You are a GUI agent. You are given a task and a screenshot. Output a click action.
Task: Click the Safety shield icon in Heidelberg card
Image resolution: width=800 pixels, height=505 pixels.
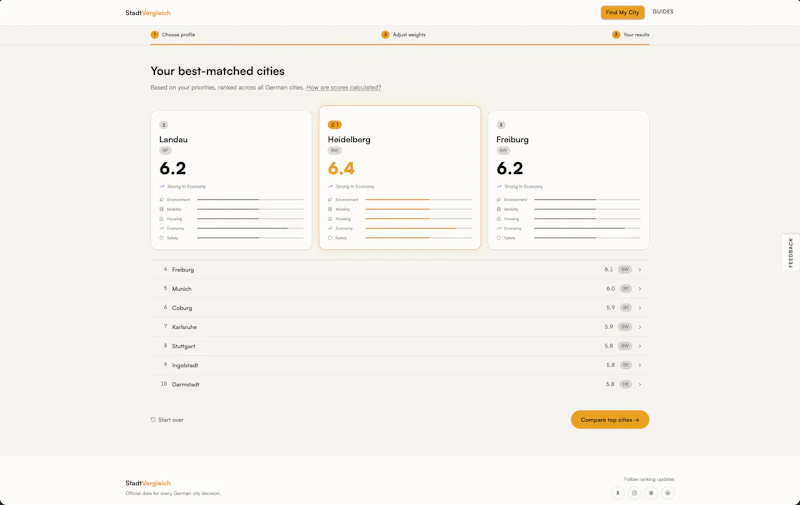click(x=330, y=238)
